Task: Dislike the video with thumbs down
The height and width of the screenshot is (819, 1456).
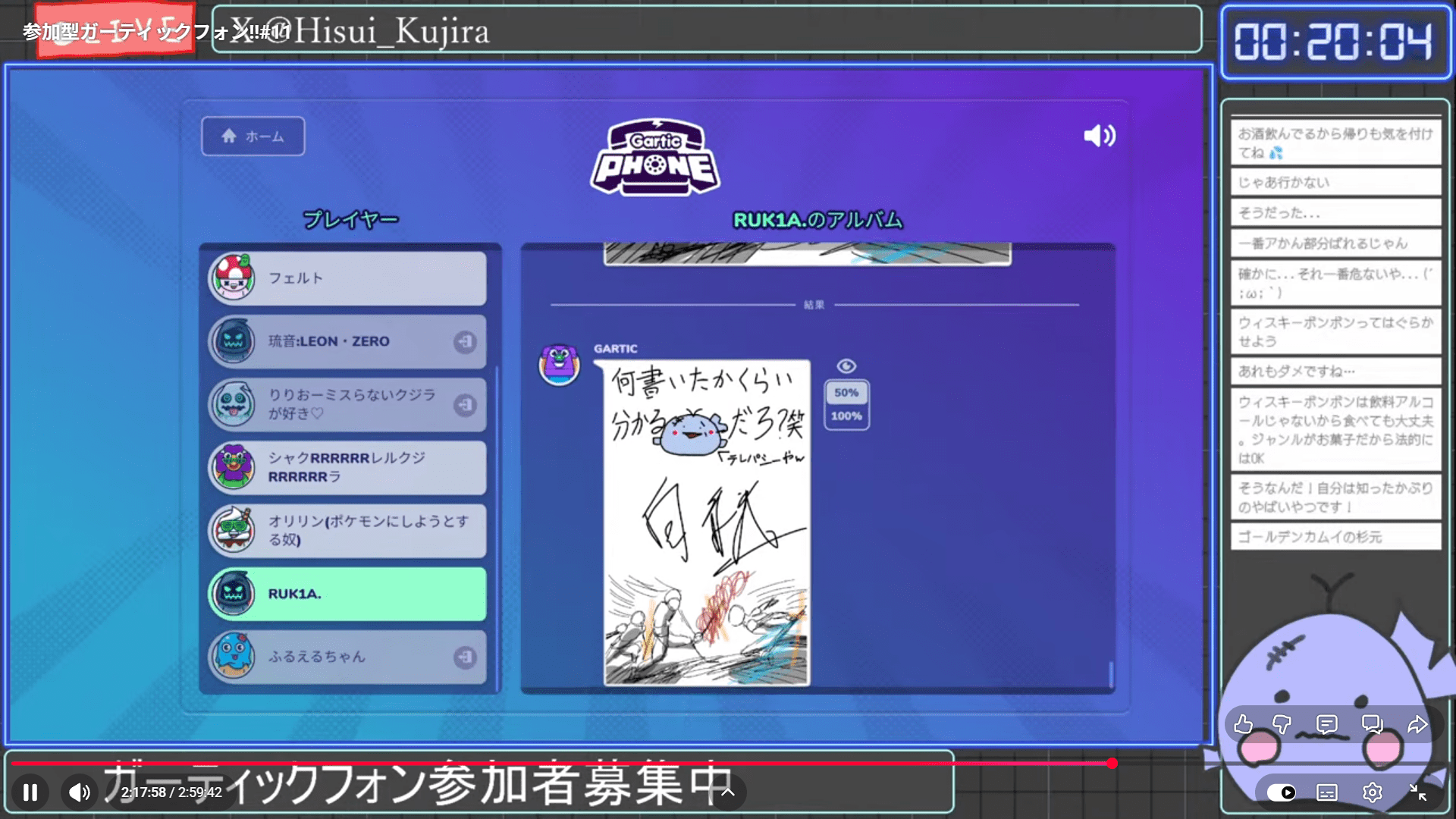Action: pyautogui.click(x=1282, y=725)
